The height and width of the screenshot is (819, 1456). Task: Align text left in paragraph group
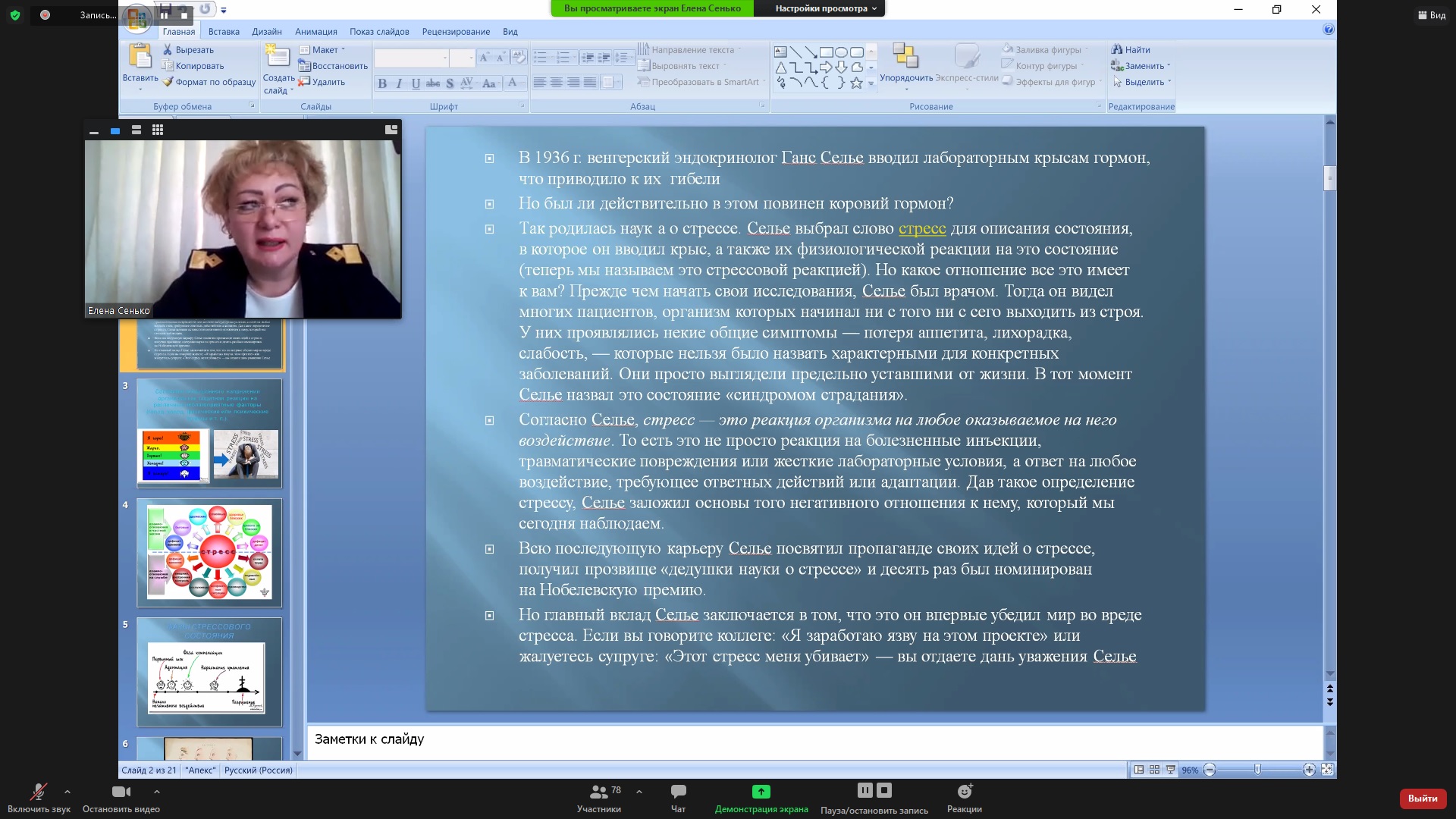pyautogui.click(x=539, y=83)
